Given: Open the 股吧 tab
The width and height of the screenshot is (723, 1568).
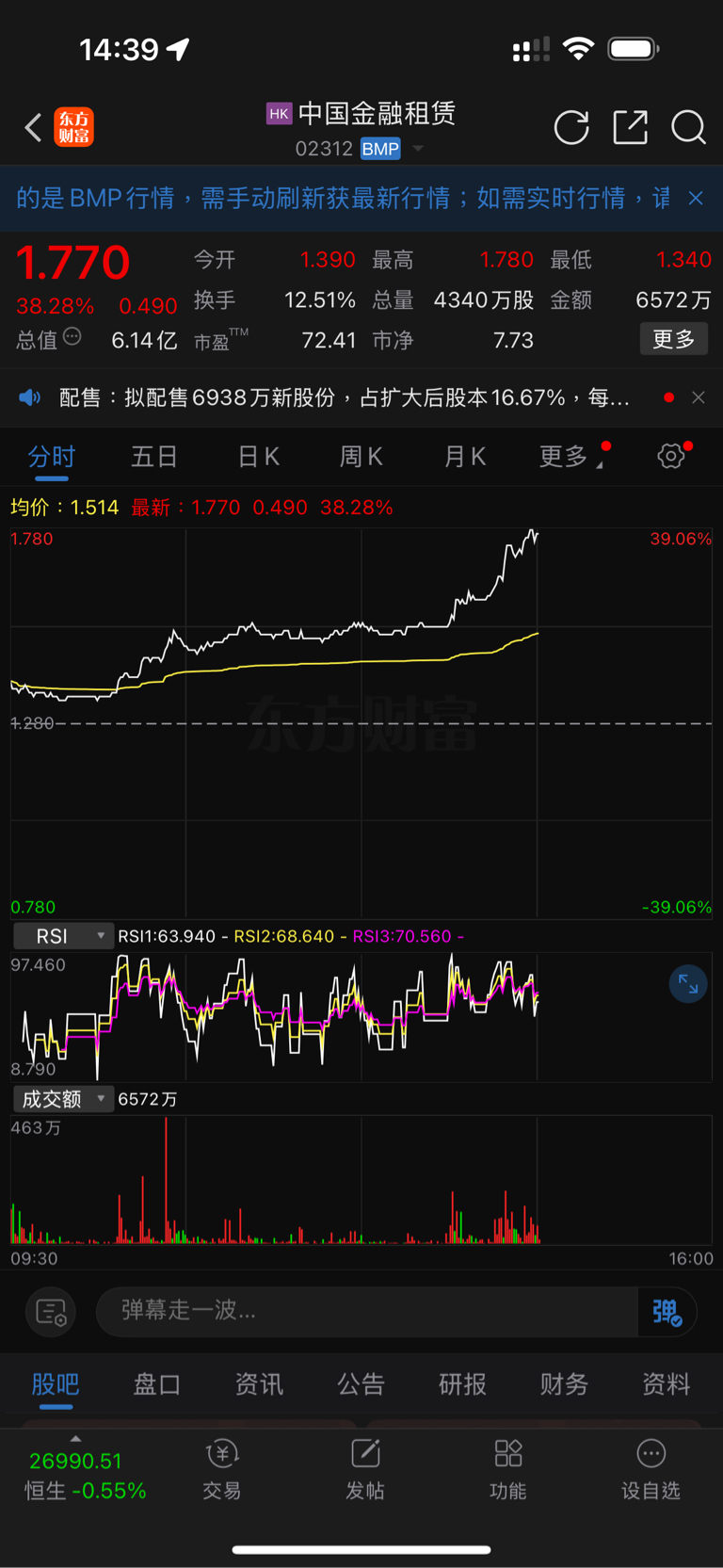Looking at the screenshot, I should point(56,1383).
